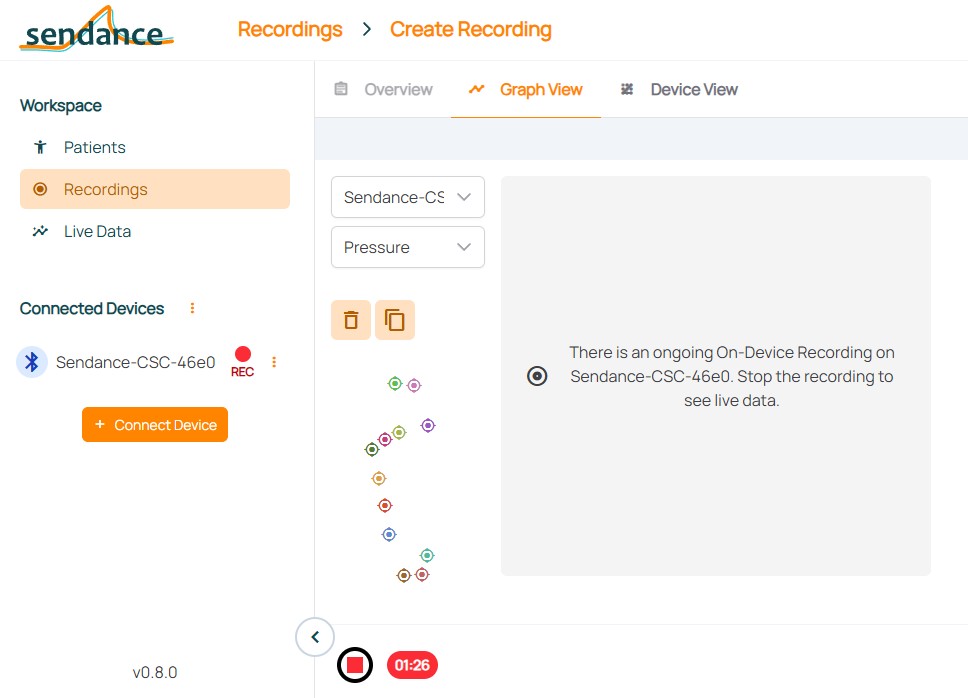Click the 01:26 recording timer

[x=412, y=665]
